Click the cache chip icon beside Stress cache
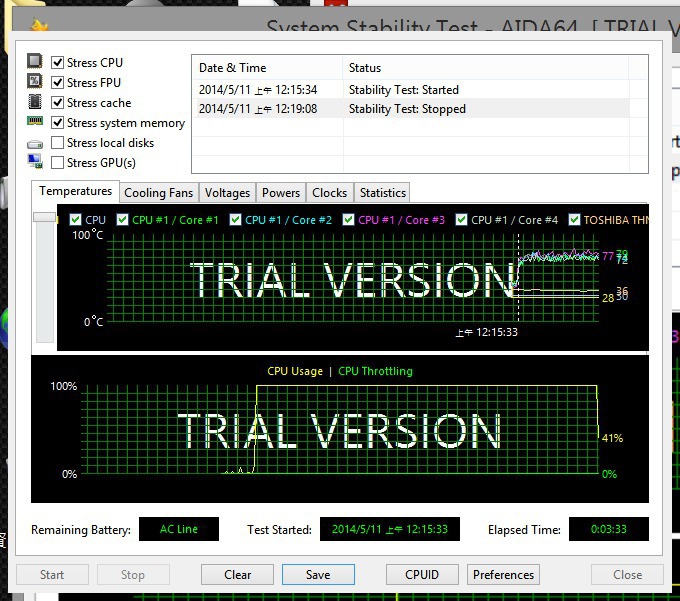The height and width of the screenshot is (601, 680). point(35,101)
